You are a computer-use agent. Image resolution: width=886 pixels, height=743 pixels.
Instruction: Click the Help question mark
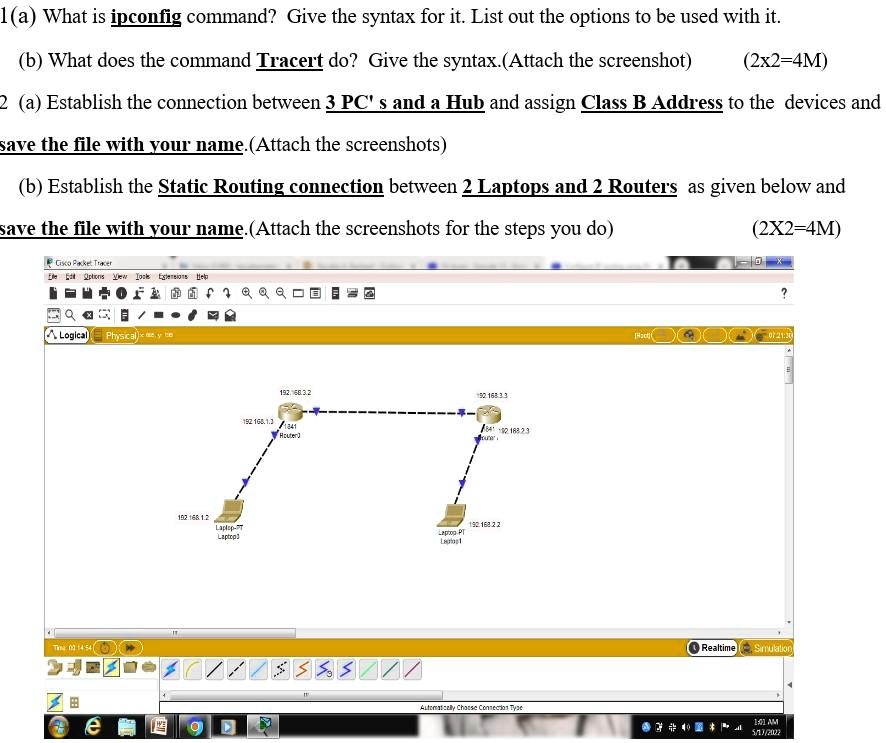785,293
